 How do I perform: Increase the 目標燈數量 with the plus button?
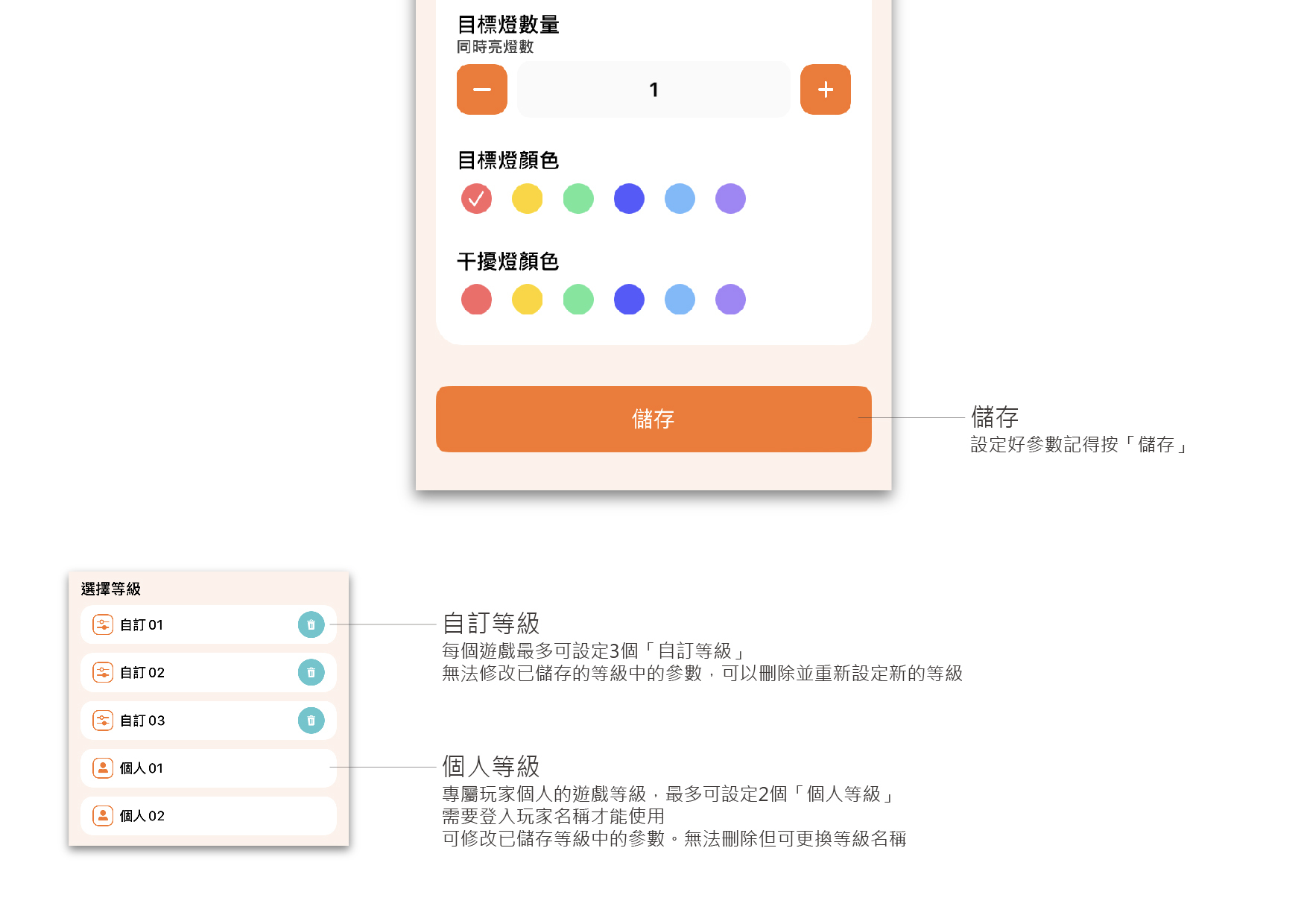(x=826, y=89)
